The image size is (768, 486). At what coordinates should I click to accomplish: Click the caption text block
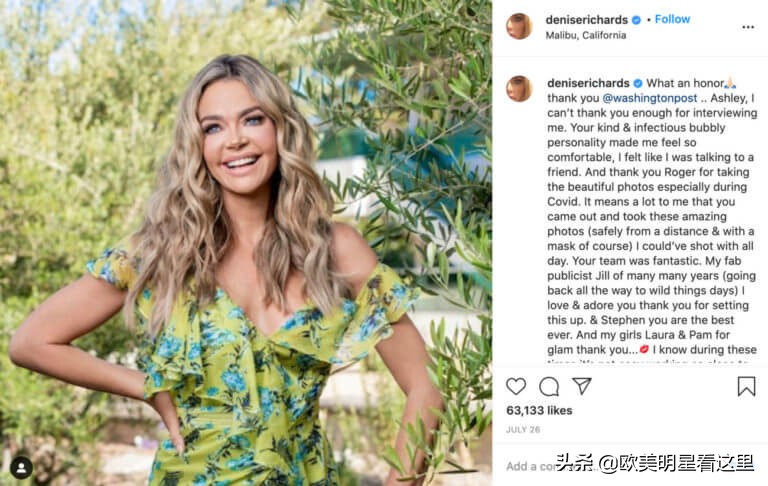(x=652, y=220)
